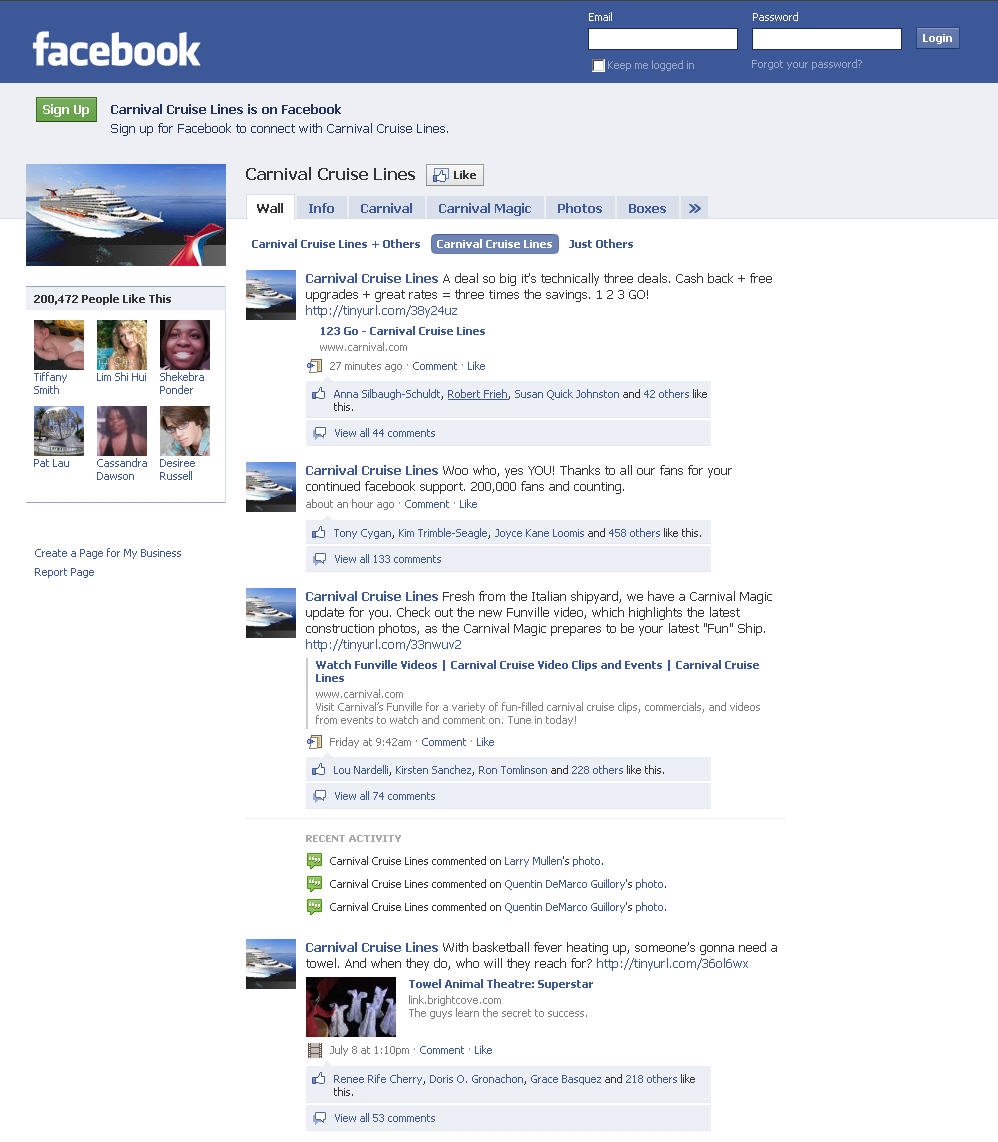
Task: Like the Carnival Cruise Lines page
Action: pos(455,175)
